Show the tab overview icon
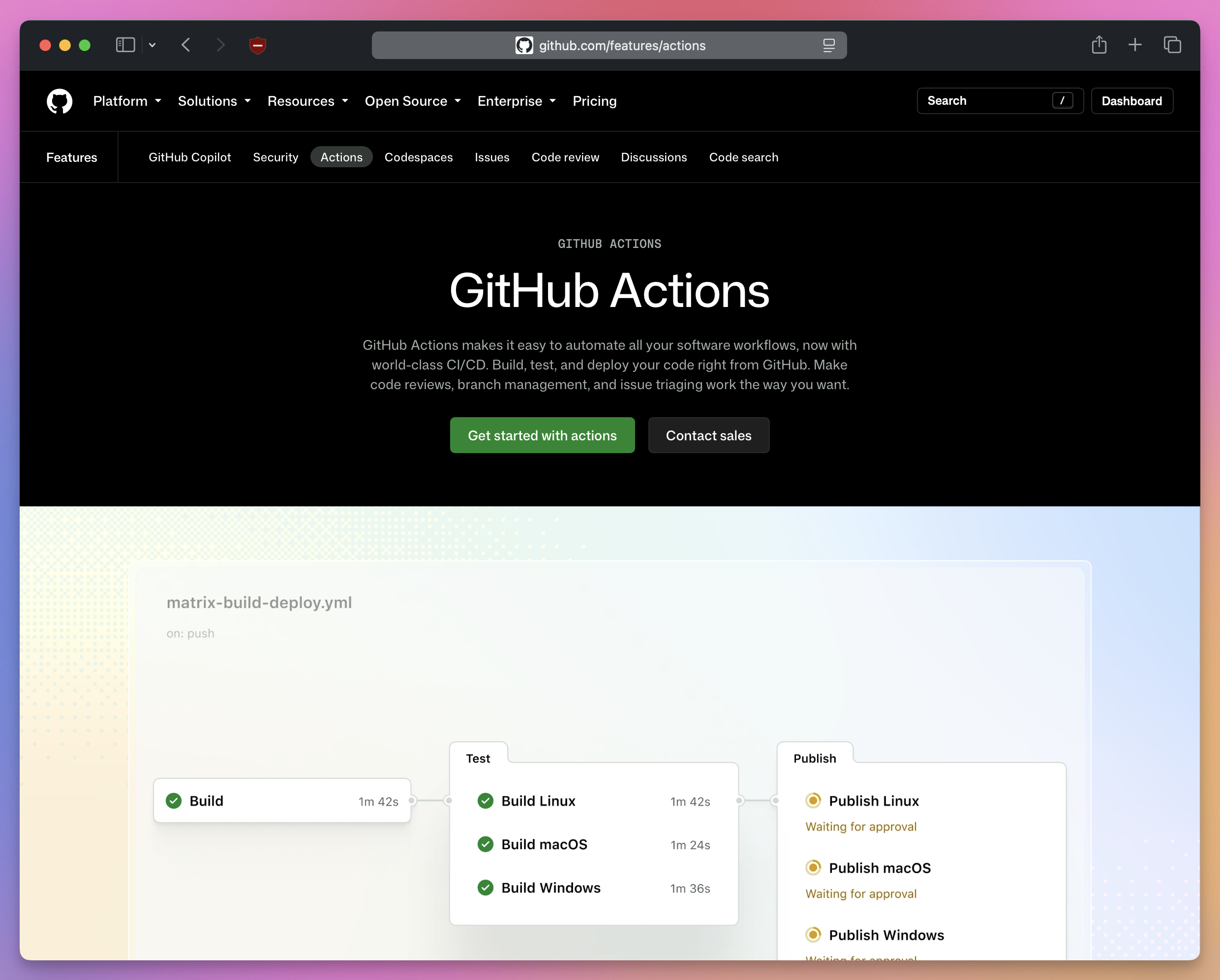Screen dimensions: 1220x980 point(1172,45)
